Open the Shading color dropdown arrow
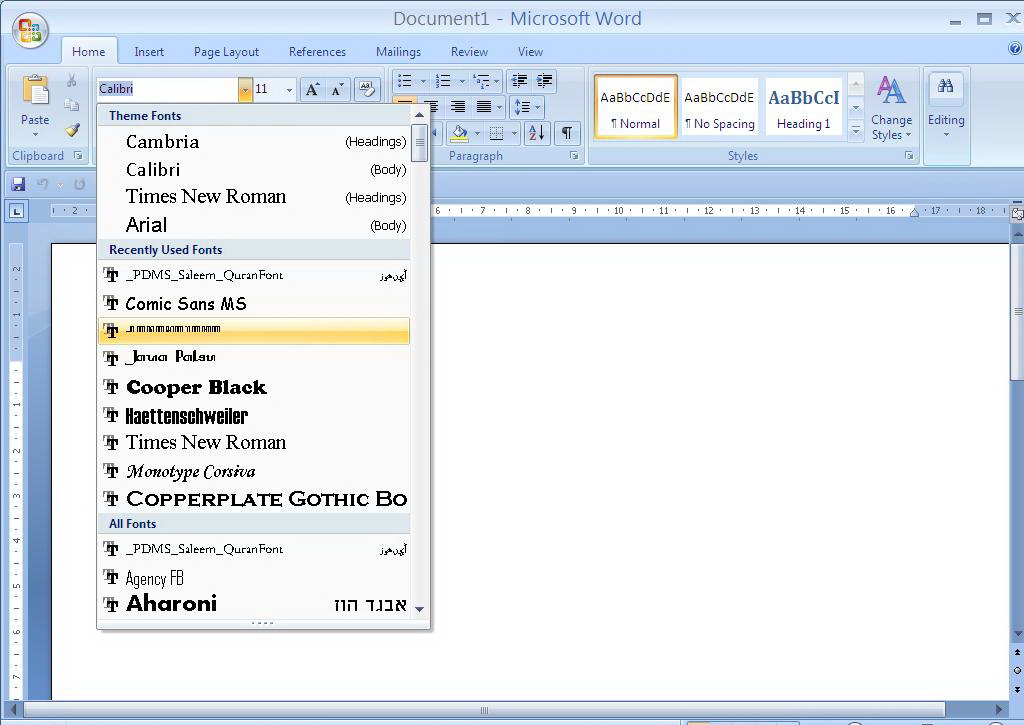This screenshot has width=1024, height=725. [477, 133]
